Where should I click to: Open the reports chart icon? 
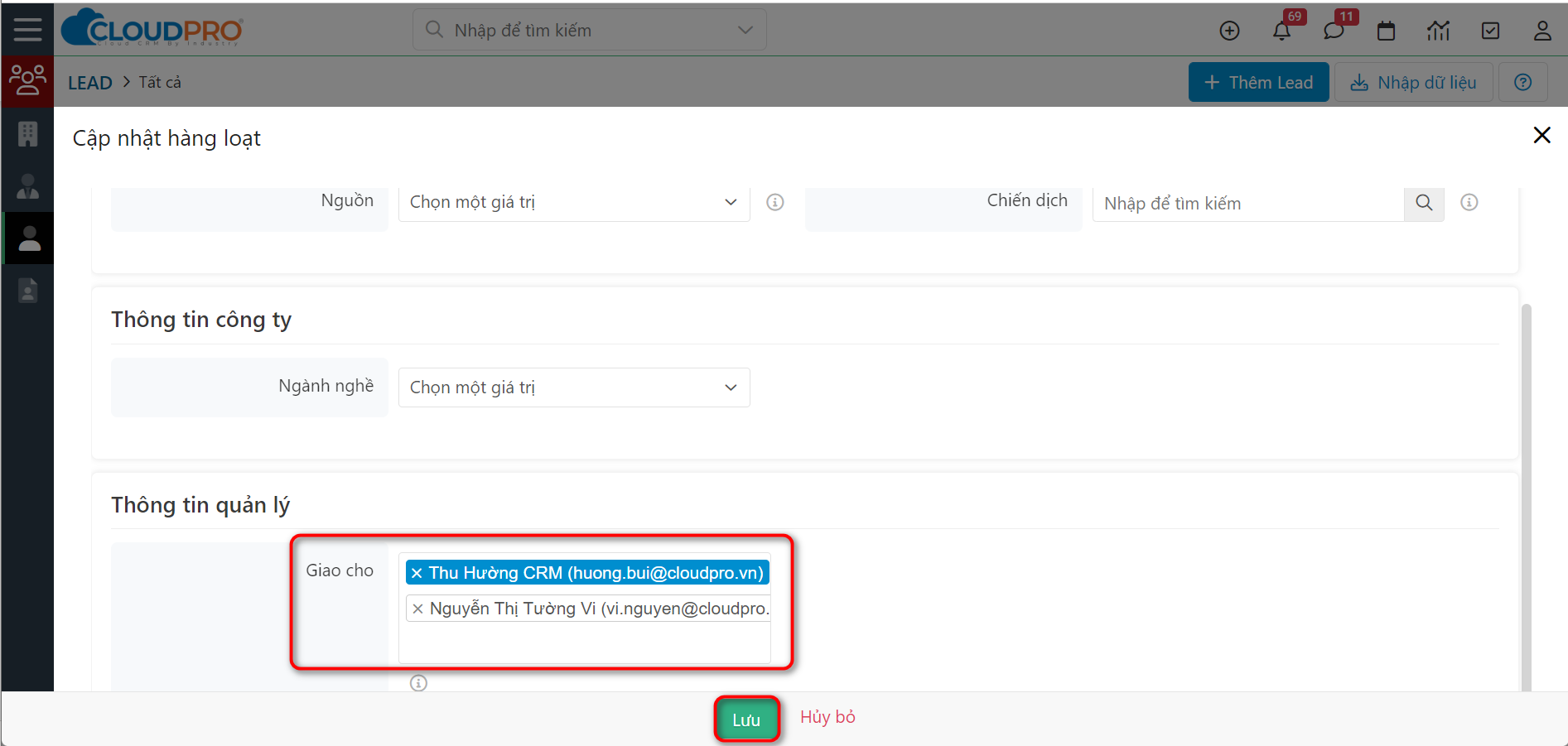1438,31
